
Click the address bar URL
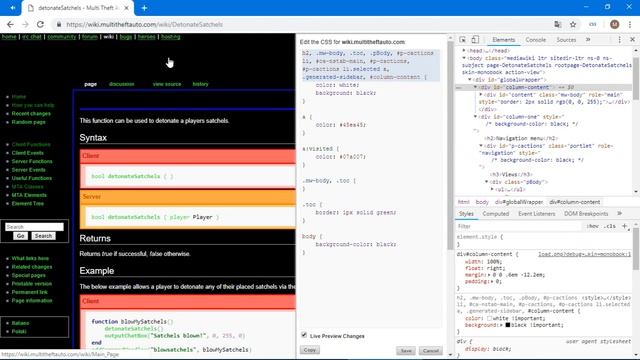[x=144, y=24]
